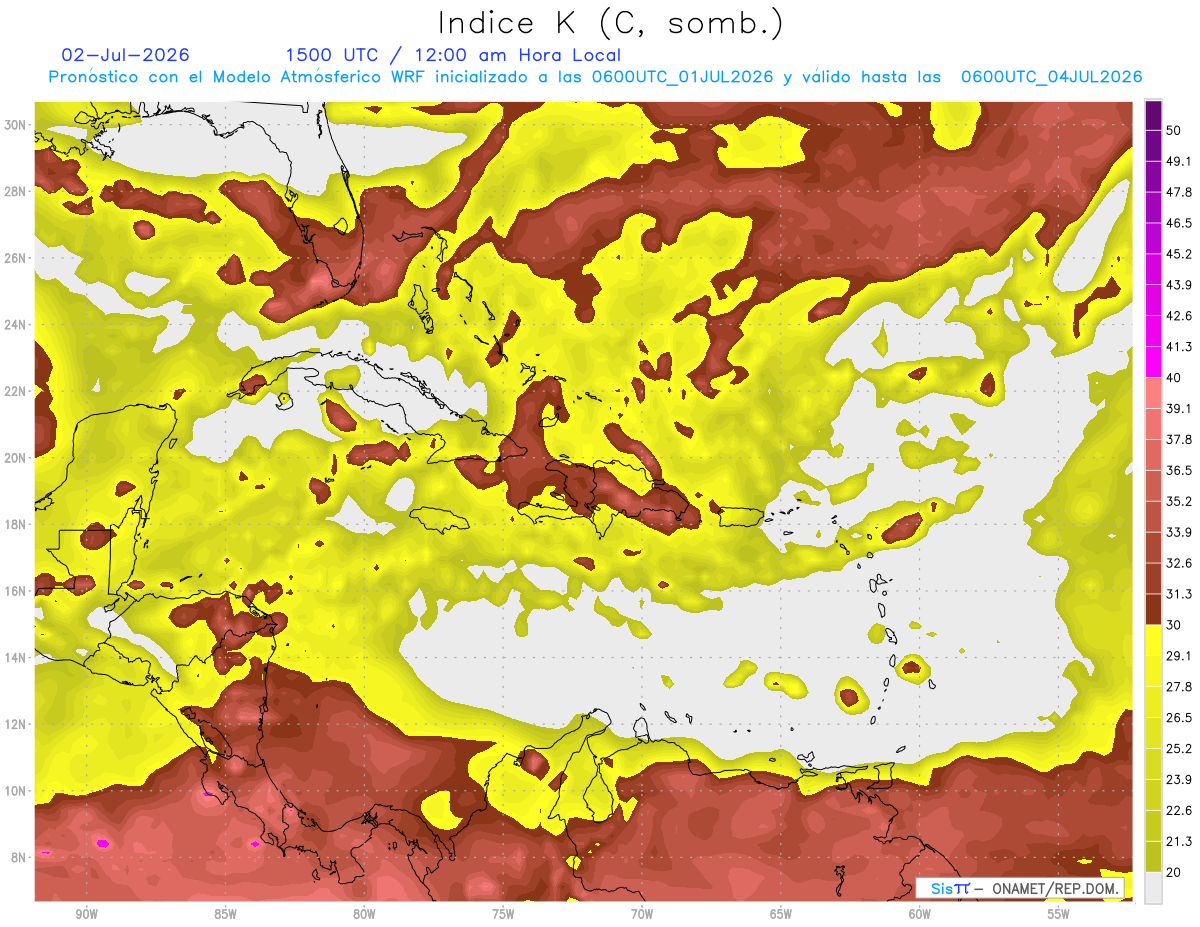Click the colorbar value "33.9"
This screenshot has height=927, width=1200.
click(1179, 532)
